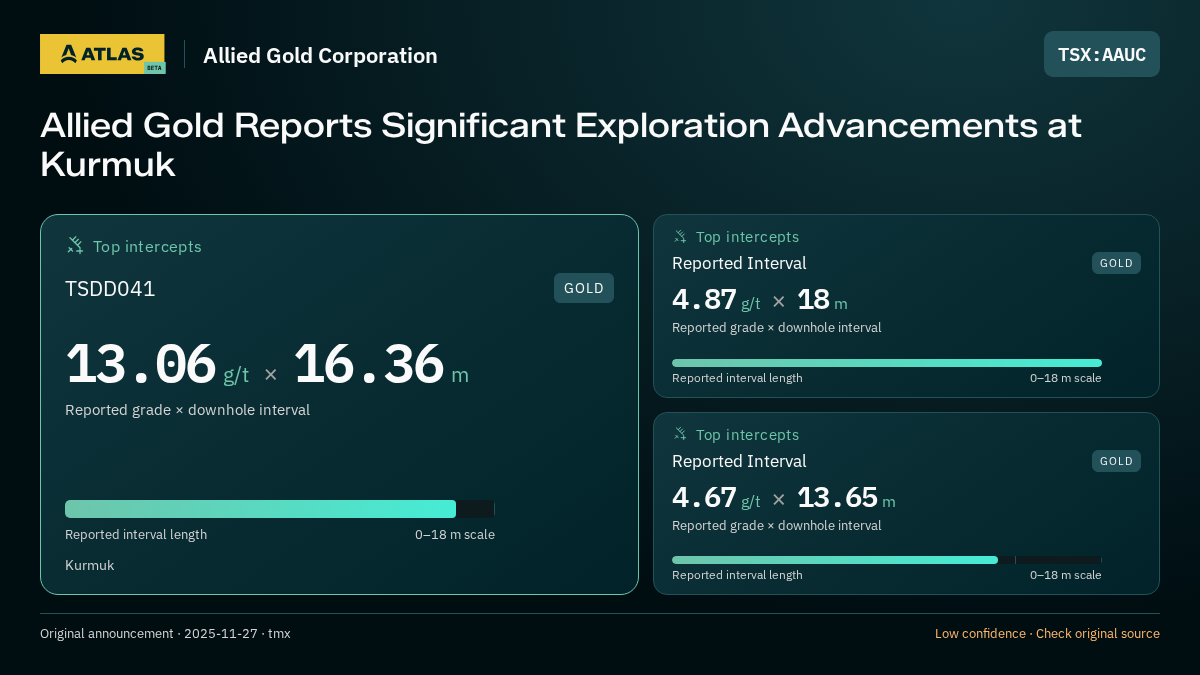Image resolution: width=1200 pixels, height=675 pixels.
Task: Click the drill icon in TSDD041 card
Action: [75, 245]
